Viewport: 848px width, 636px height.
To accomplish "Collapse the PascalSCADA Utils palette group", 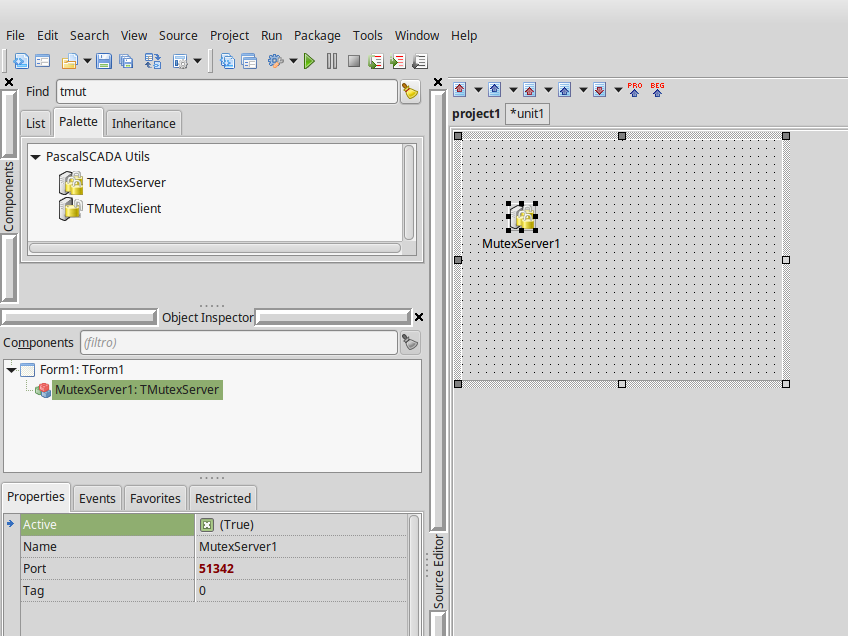I will (x=36, y=156).
